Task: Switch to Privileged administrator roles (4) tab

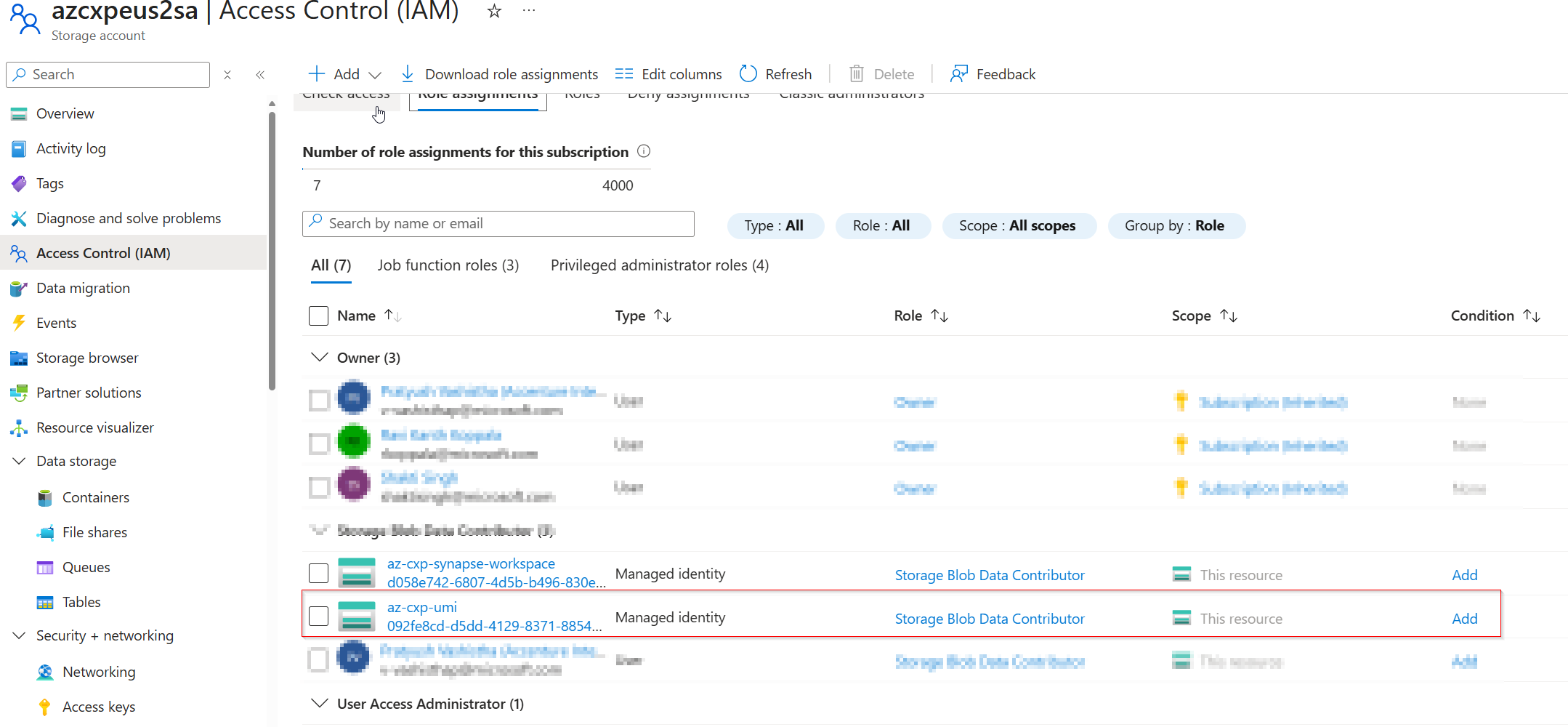Action: (660, 265)
